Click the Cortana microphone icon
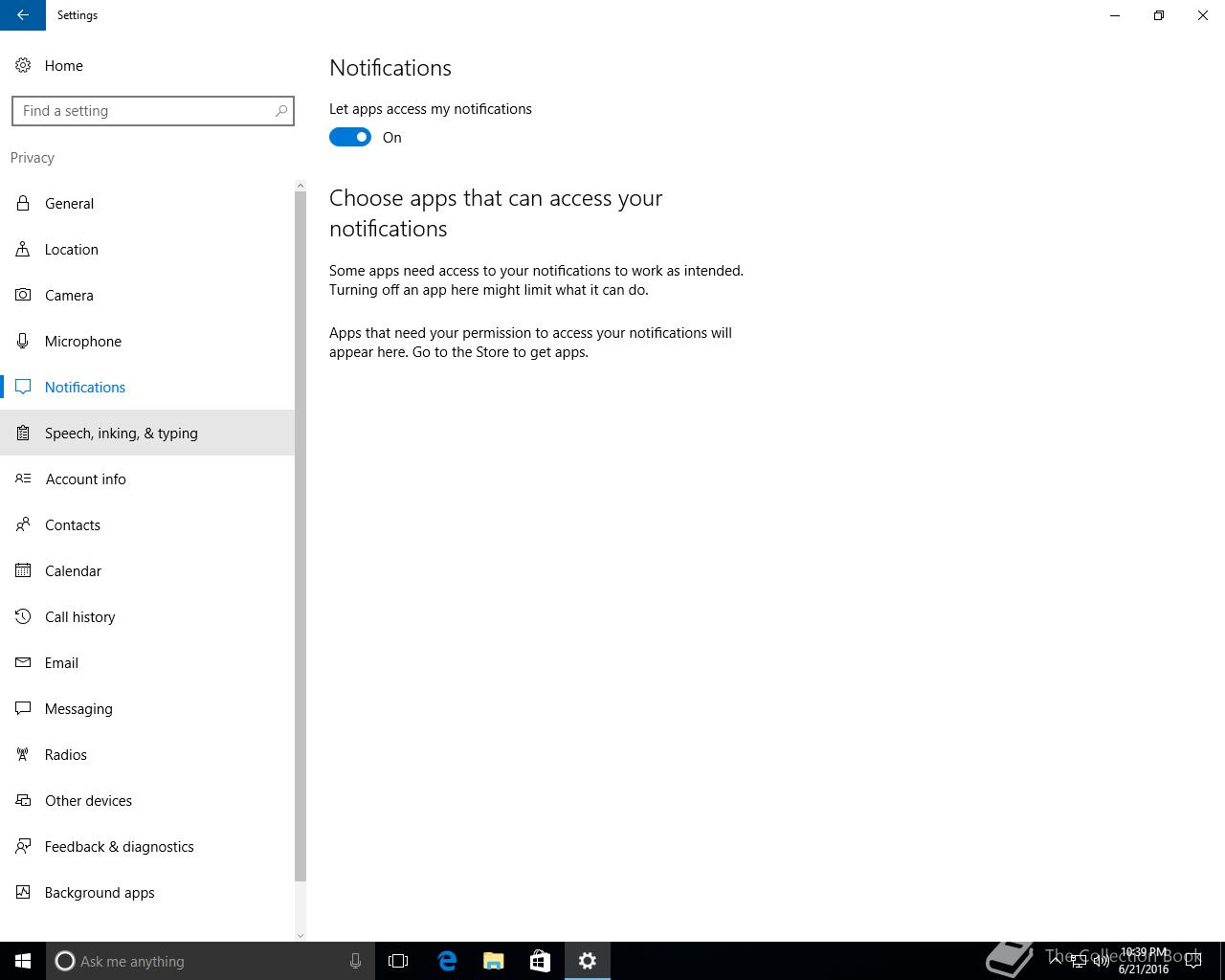 (x=355, y=961)
